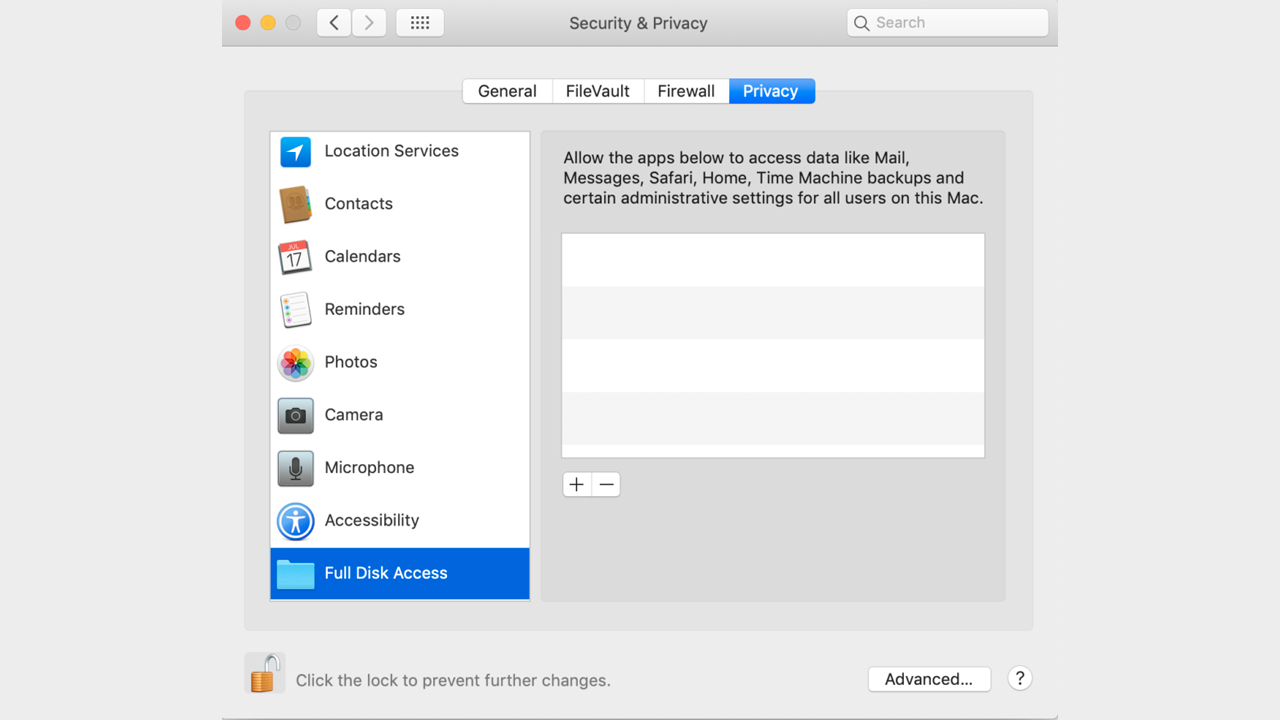
Task: Open help with the question mark button
Action: [1019, 678]
